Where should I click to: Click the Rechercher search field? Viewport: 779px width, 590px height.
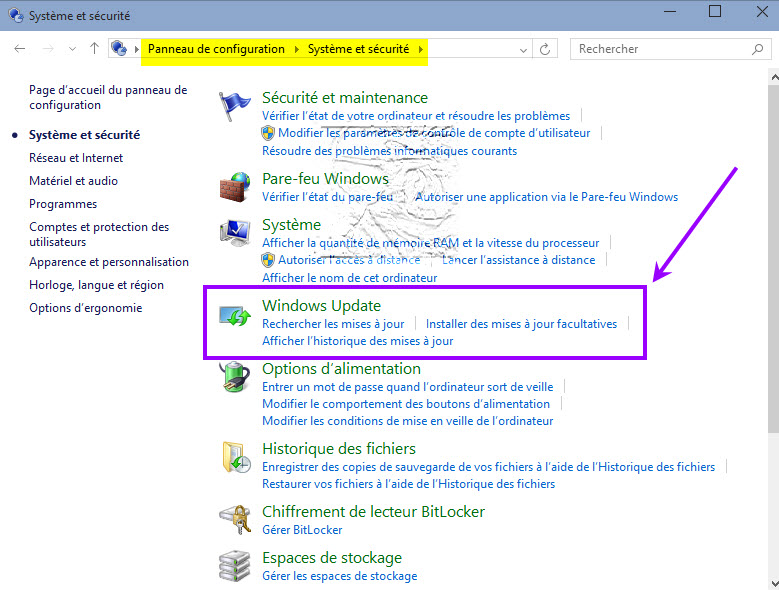660,48
